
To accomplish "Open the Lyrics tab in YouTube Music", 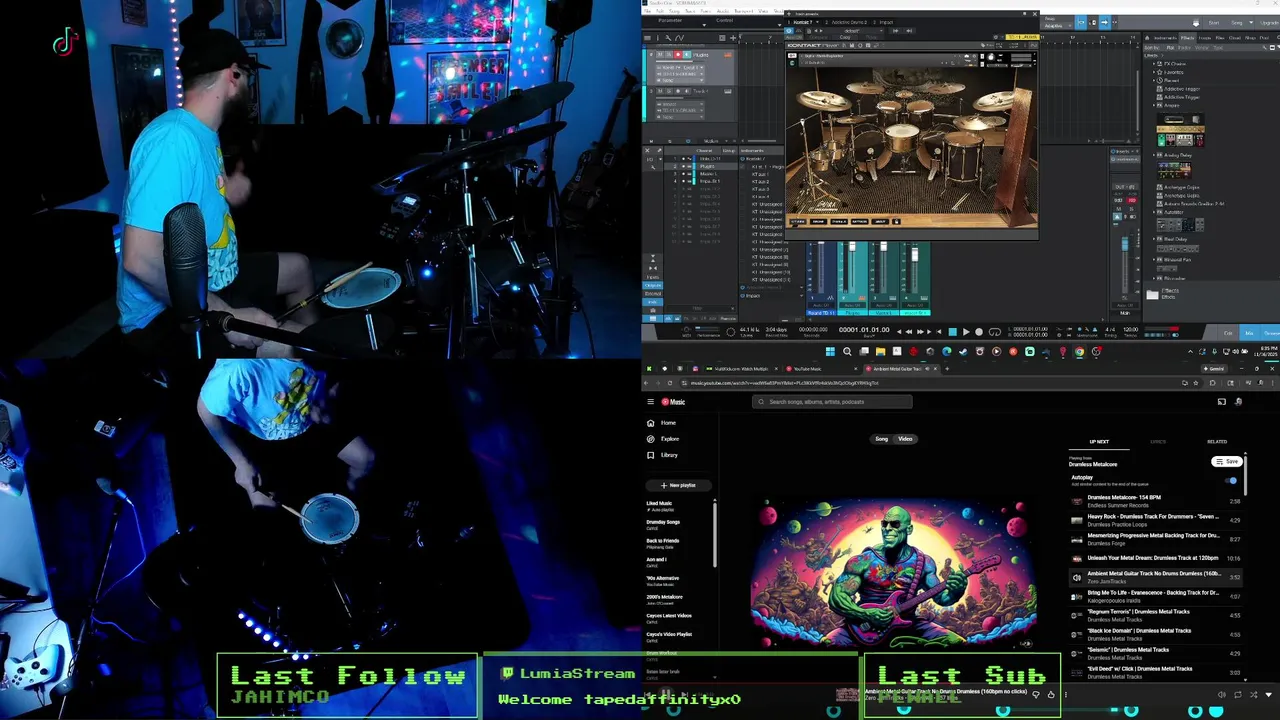I will (x=1158, y=442).
